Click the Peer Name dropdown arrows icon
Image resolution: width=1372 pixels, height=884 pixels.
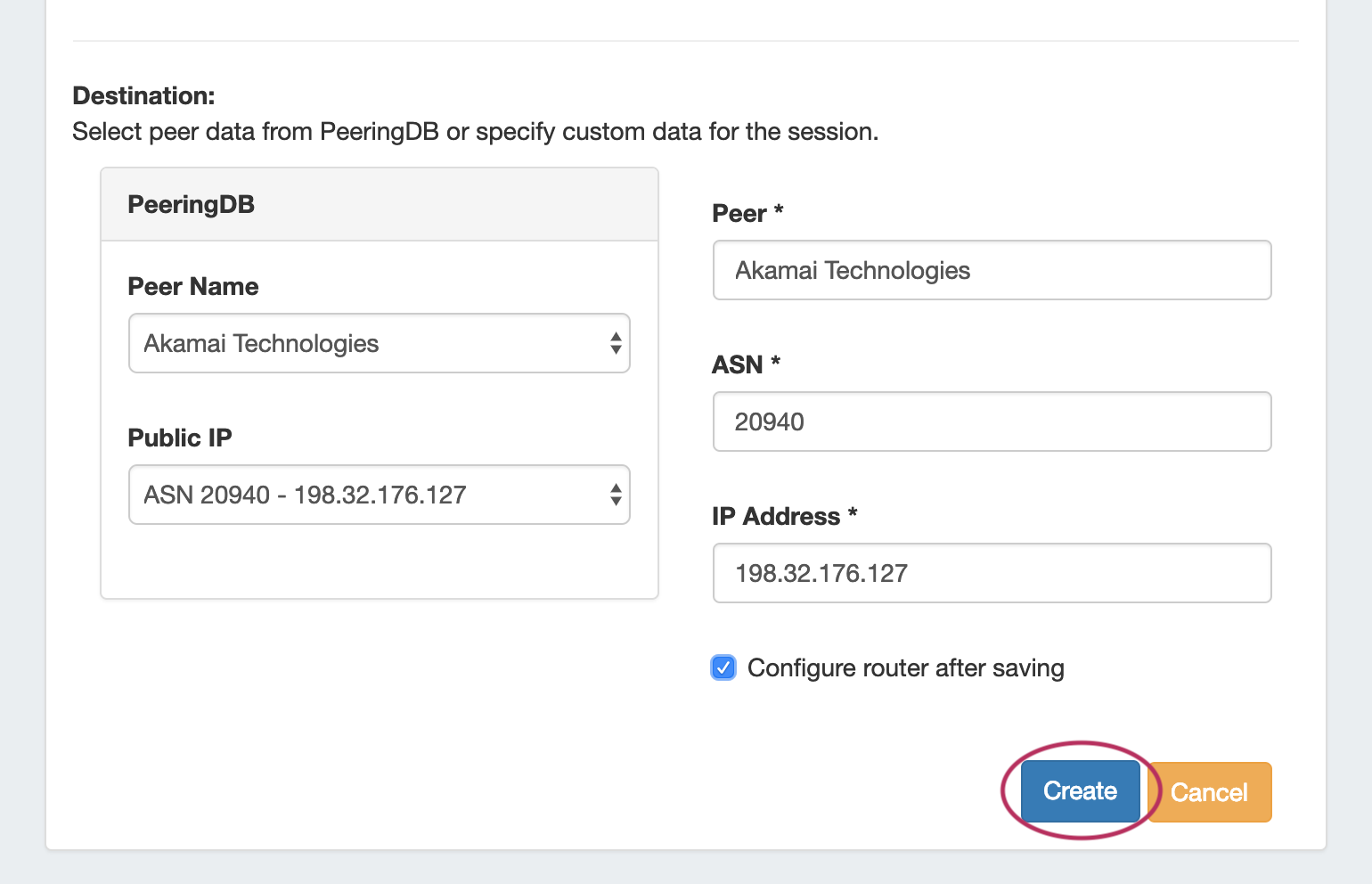click(x=615, y=343)
